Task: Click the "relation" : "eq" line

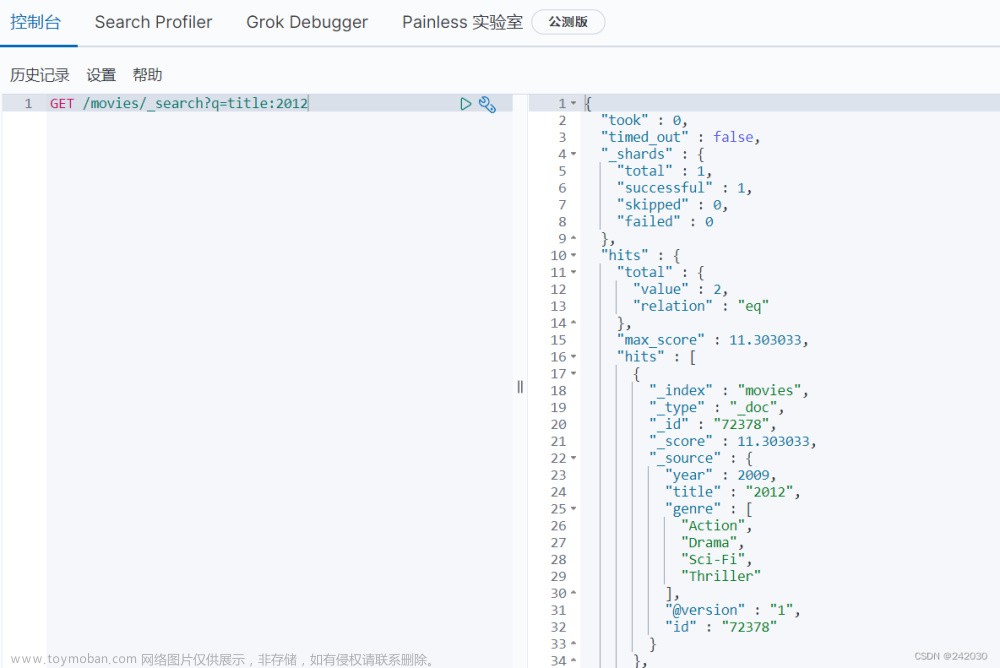Action: point(701,306)
